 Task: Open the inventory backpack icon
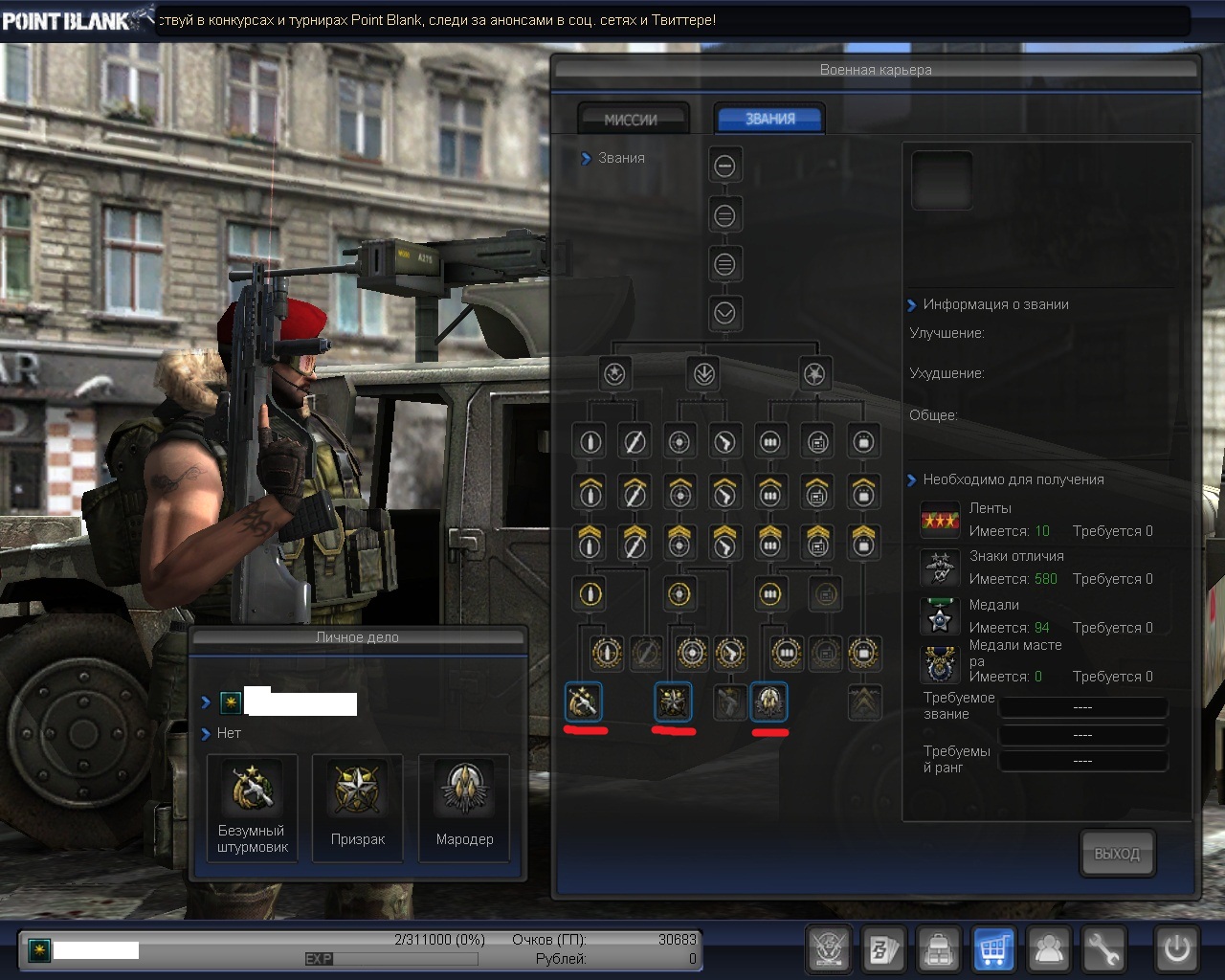click(940, 949)
